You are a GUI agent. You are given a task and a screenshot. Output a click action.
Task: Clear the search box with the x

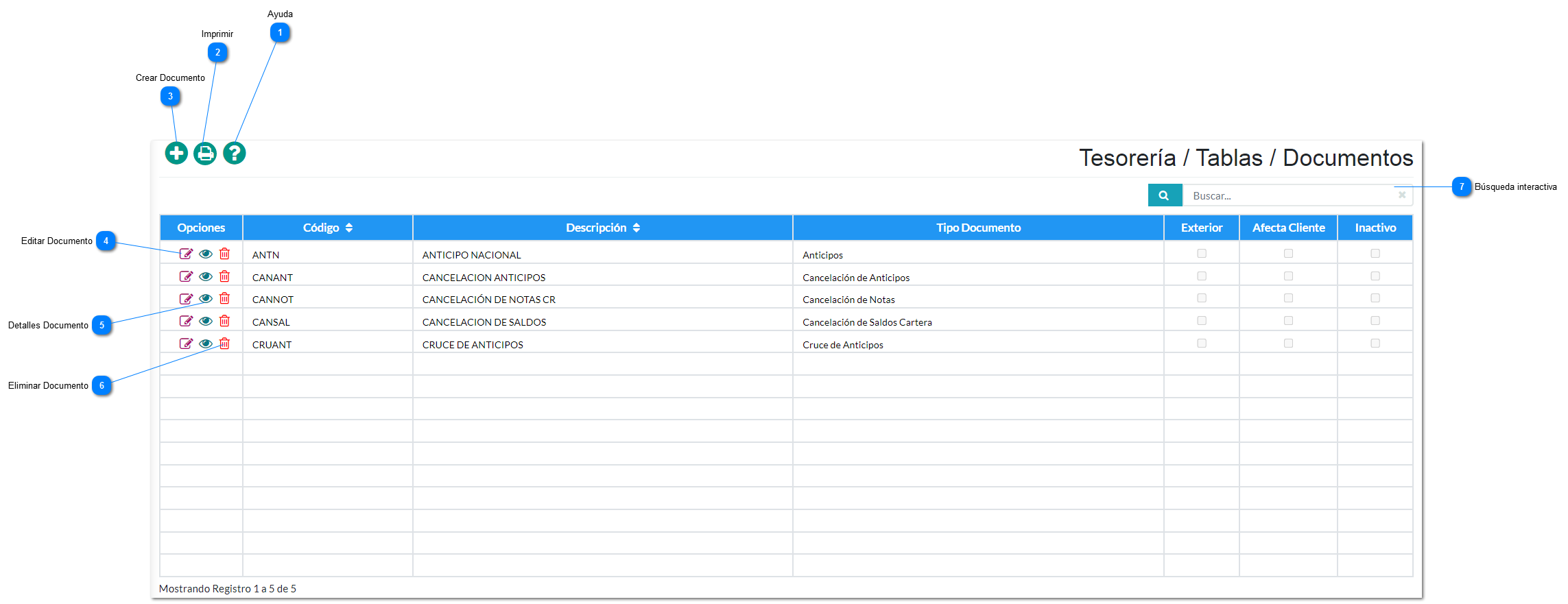coord(1402,195)
